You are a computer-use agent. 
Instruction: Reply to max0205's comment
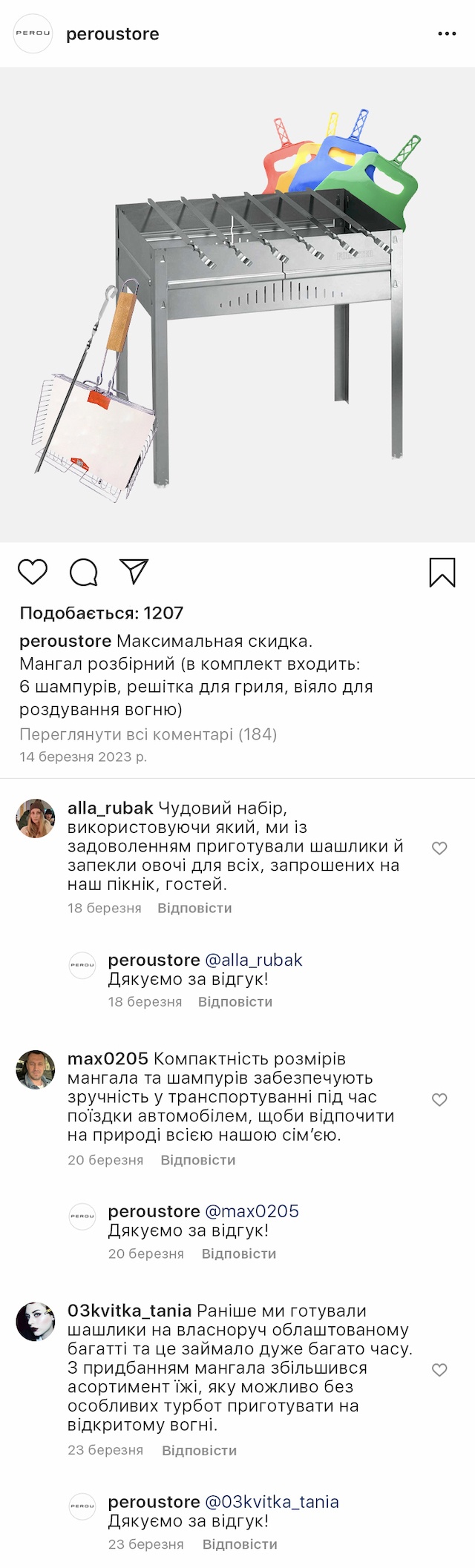point(198,1159)
